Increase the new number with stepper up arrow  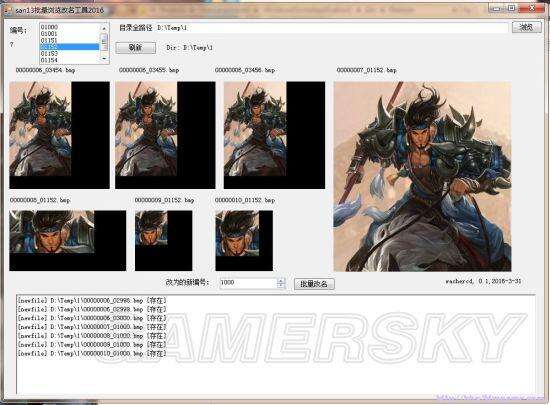(281, 280)
